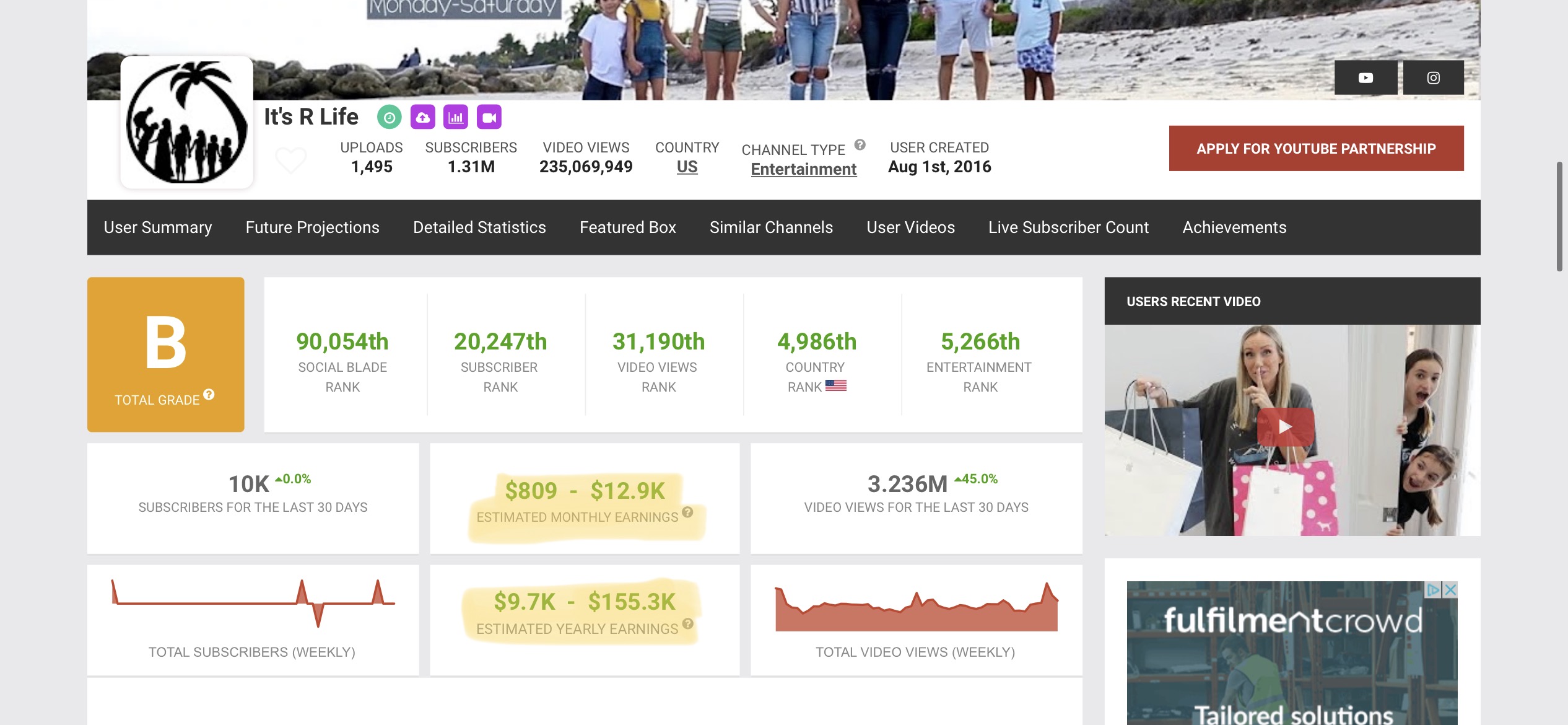Image resolution: width=1568 pixels, height=725 pixels.
Task: Click the purple bar chart badge icon
Action: pyautogui.click(x=456, y=117)
